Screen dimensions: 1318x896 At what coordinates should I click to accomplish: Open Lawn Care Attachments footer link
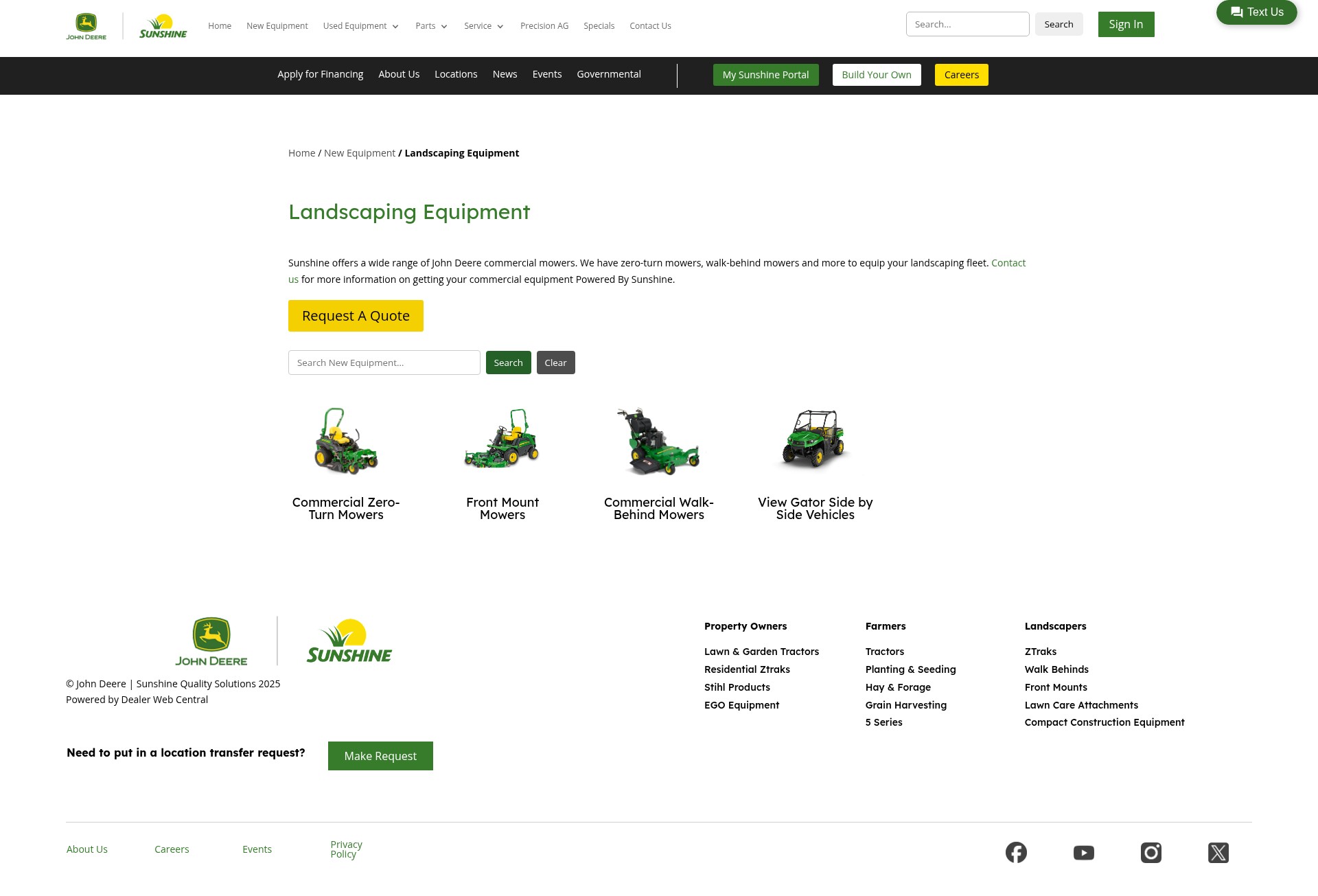(x=1081, y=705)
